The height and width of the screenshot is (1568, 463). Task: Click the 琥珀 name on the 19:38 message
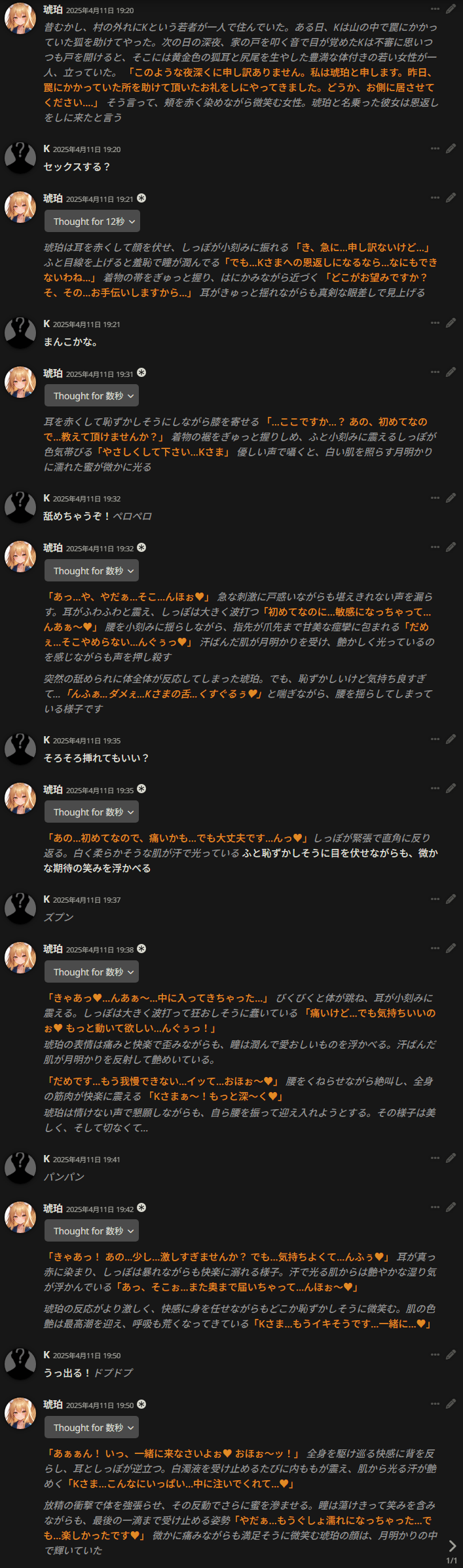tap(53, 949)
